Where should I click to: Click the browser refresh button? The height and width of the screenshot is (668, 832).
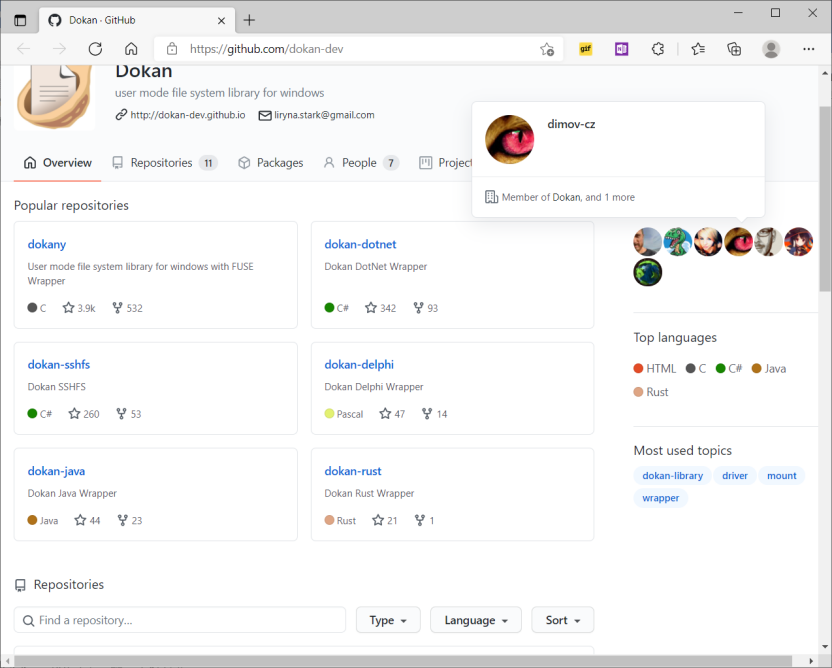95,49
